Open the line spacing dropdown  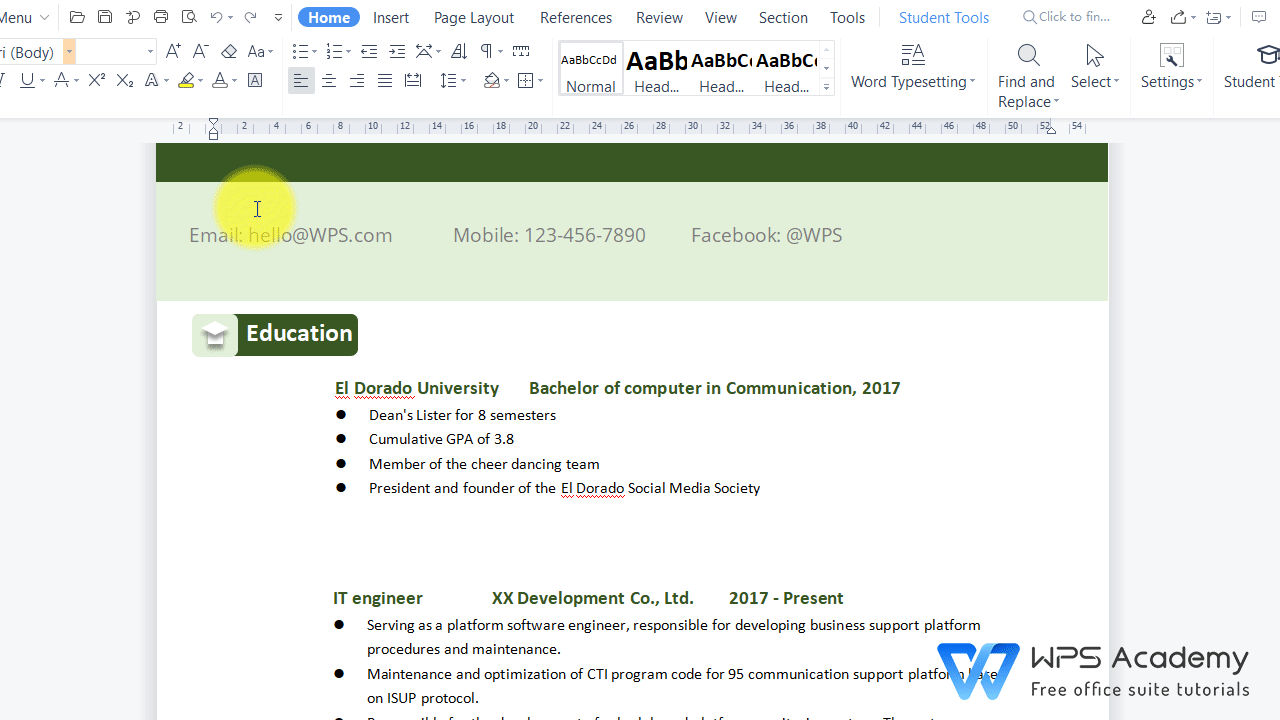[x=453, y=80]
